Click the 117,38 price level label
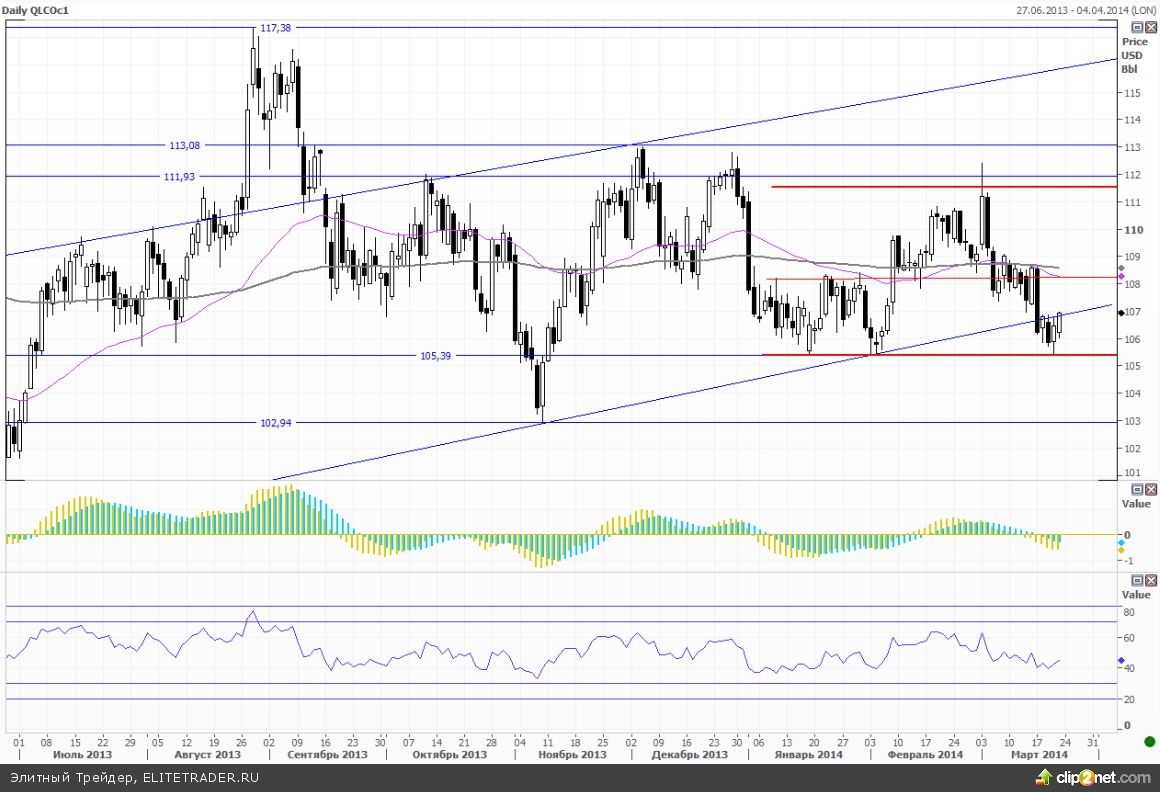The height and width of the screenshot is (792, 1160). point(275,28)
